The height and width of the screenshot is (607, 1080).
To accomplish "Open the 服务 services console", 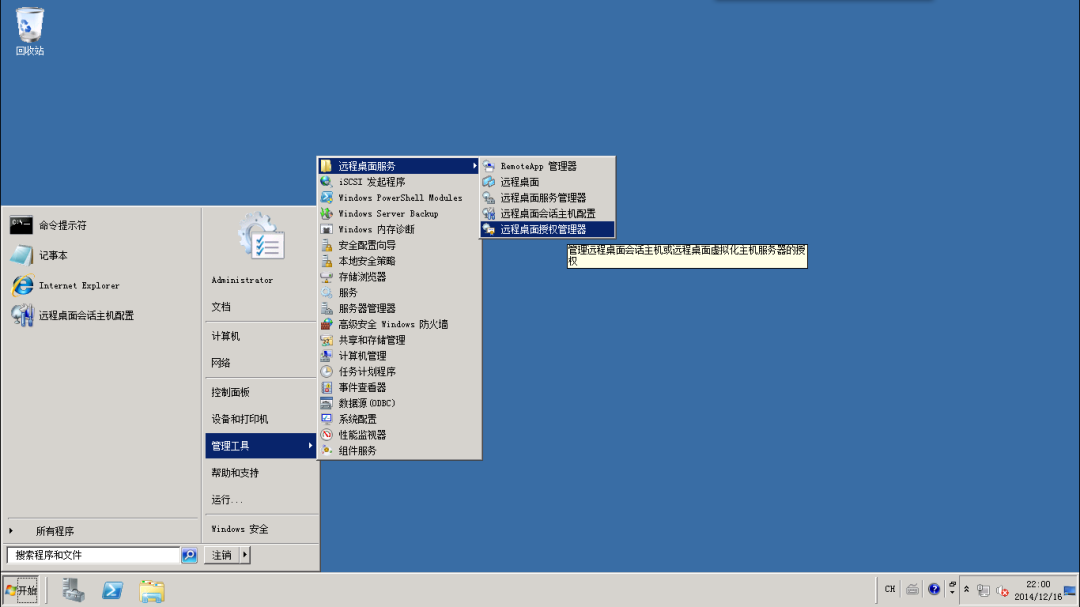I will click(399, 293).
